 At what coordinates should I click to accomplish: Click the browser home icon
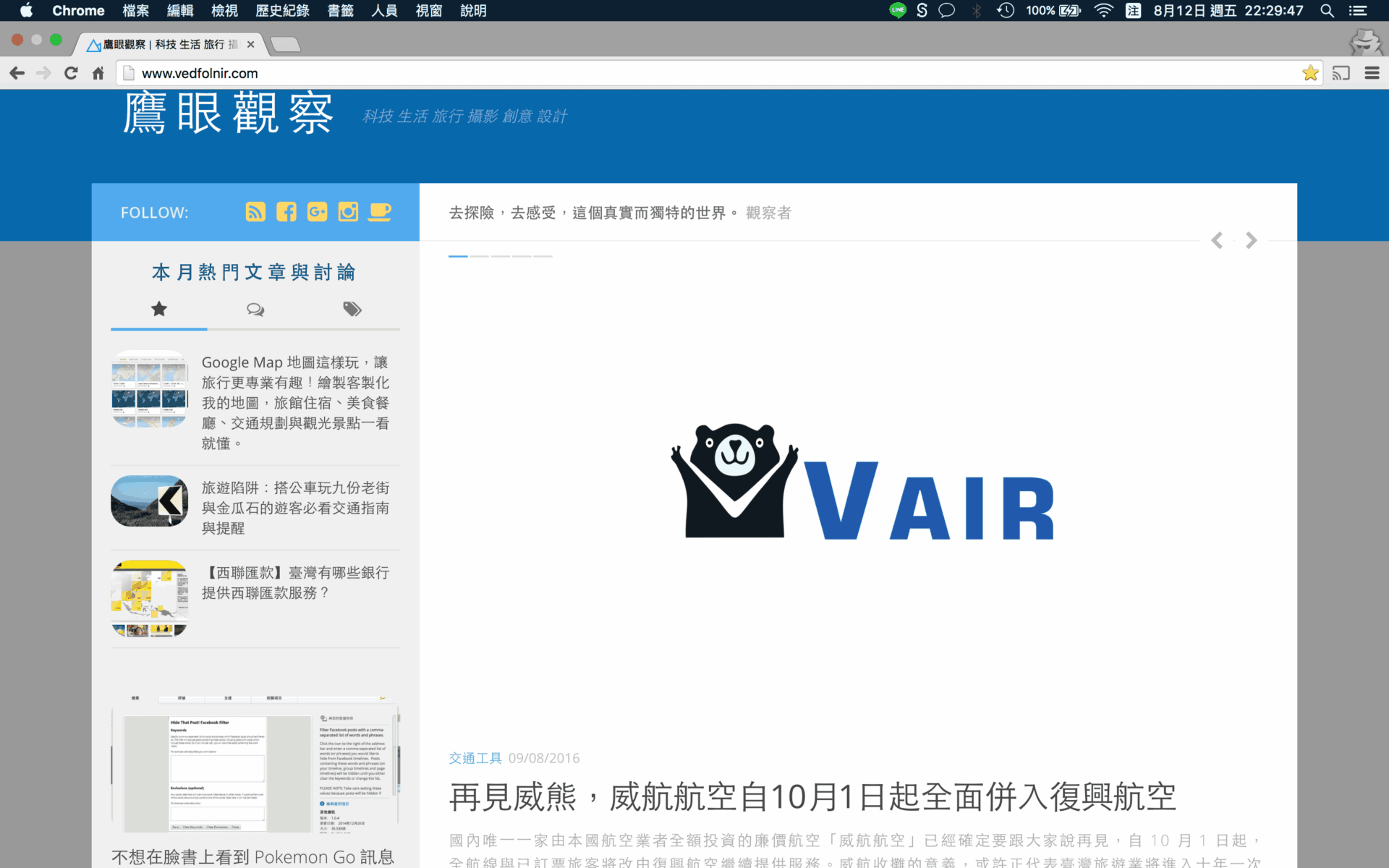click(98, 73)
